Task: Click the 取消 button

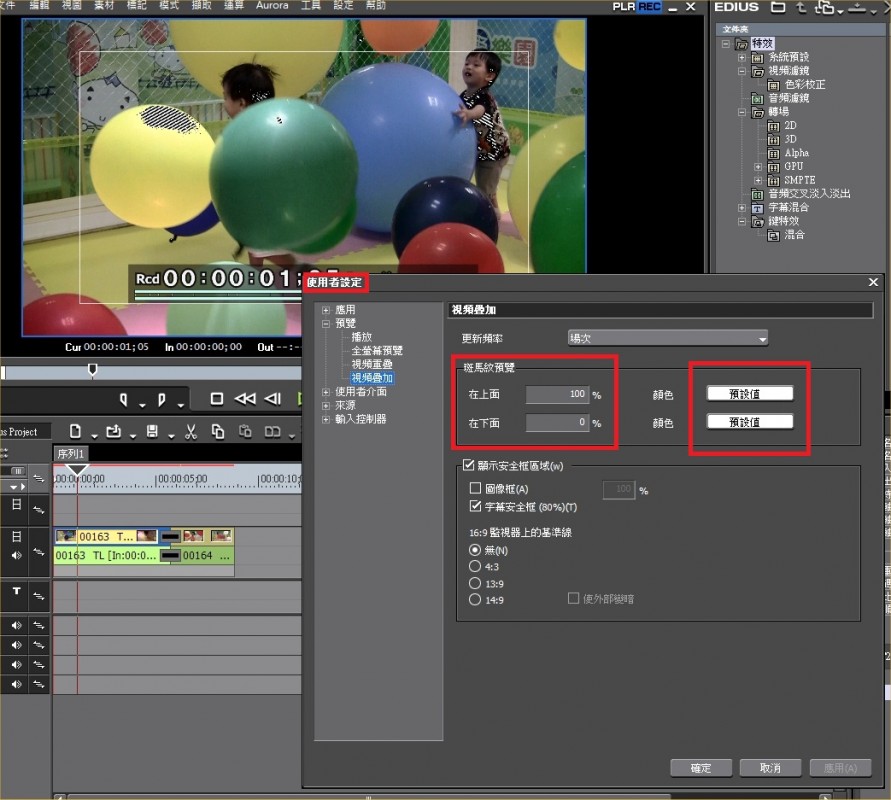Action: point(770,768)
